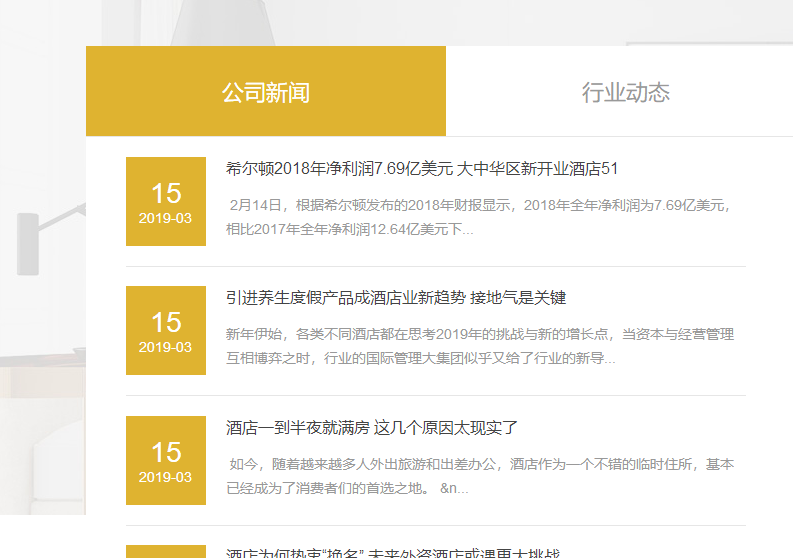Open article 希尔顿2018年净利润7.69亿美元

tap(422, 168)
